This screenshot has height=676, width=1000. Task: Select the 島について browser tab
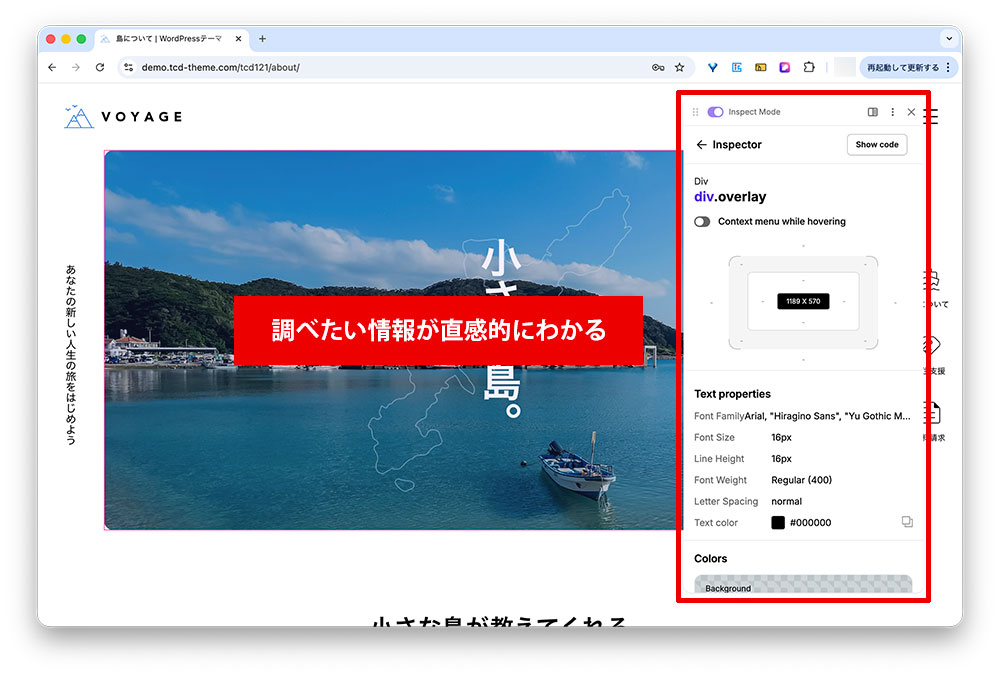[165, 39]
